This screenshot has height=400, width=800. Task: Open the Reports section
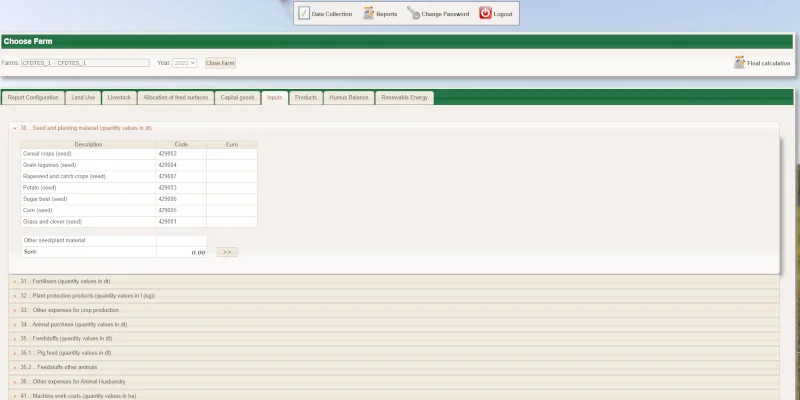(x=380, y=14)
